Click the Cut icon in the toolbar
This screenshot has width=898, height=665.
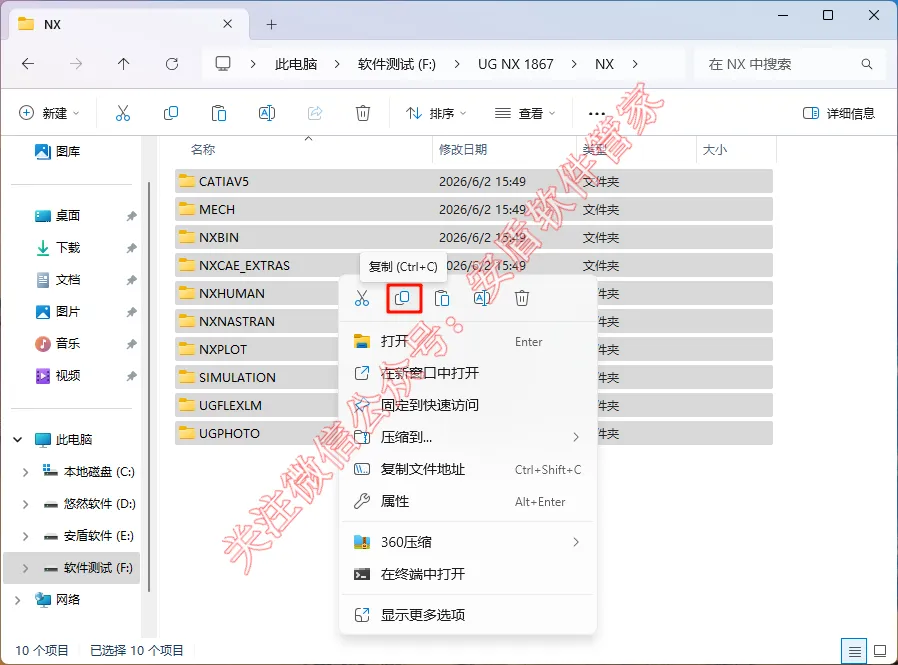click(123, 113)
